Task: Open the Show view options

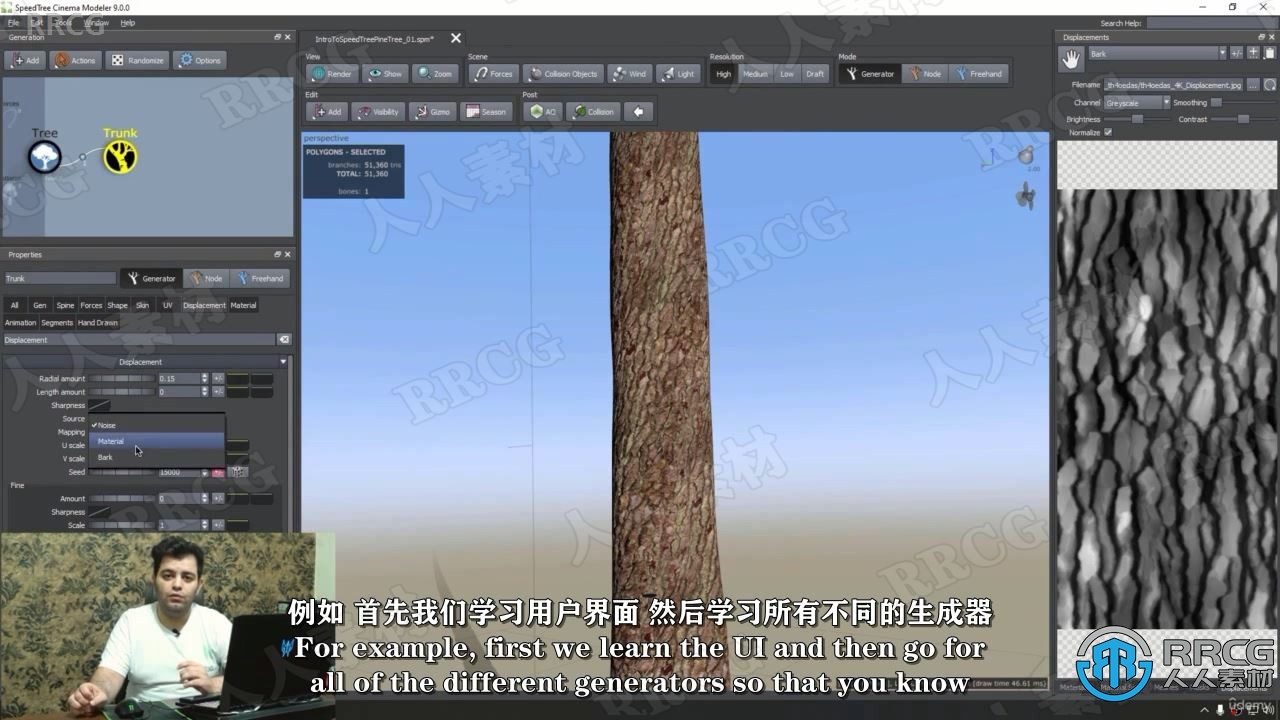Action: pos(385,74)
